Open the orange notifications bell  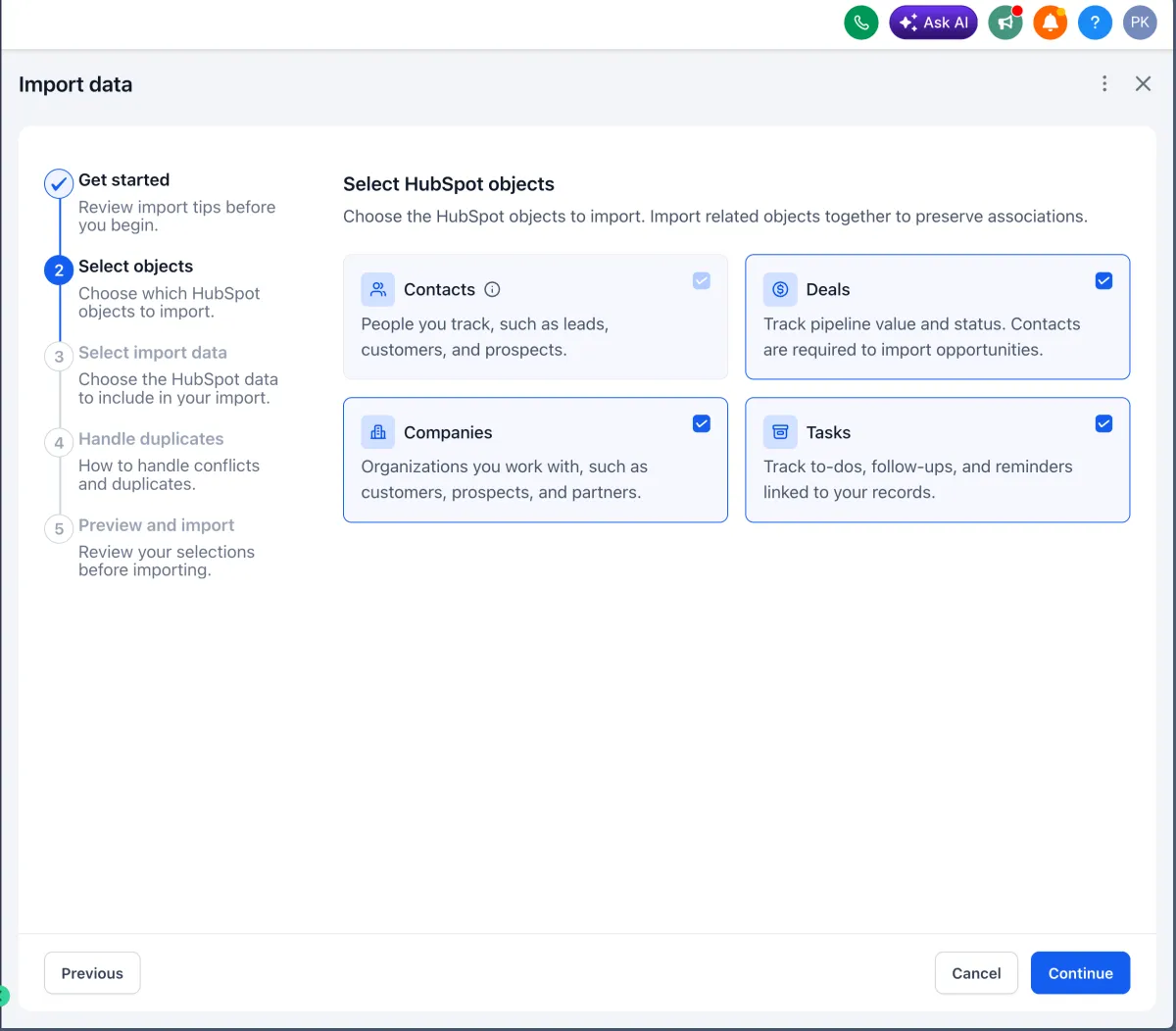(x=1051, y=23)
